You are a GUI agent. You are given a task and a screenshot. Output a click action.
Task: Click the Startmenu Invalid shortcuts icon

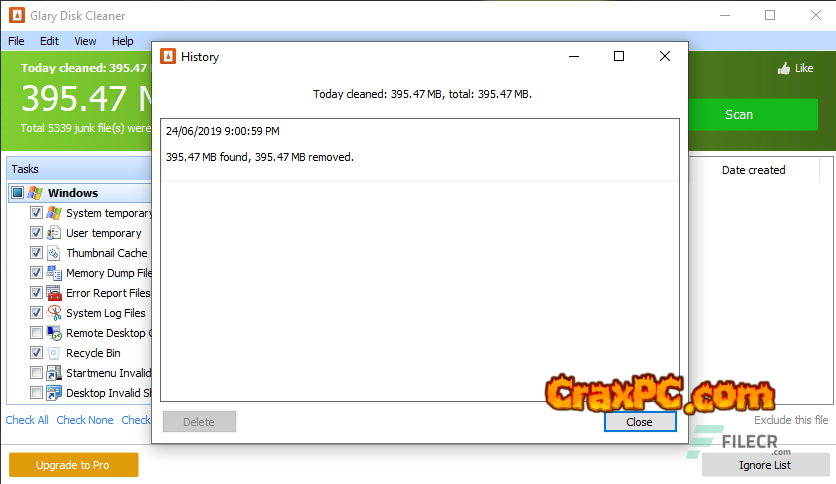[54, 373]
